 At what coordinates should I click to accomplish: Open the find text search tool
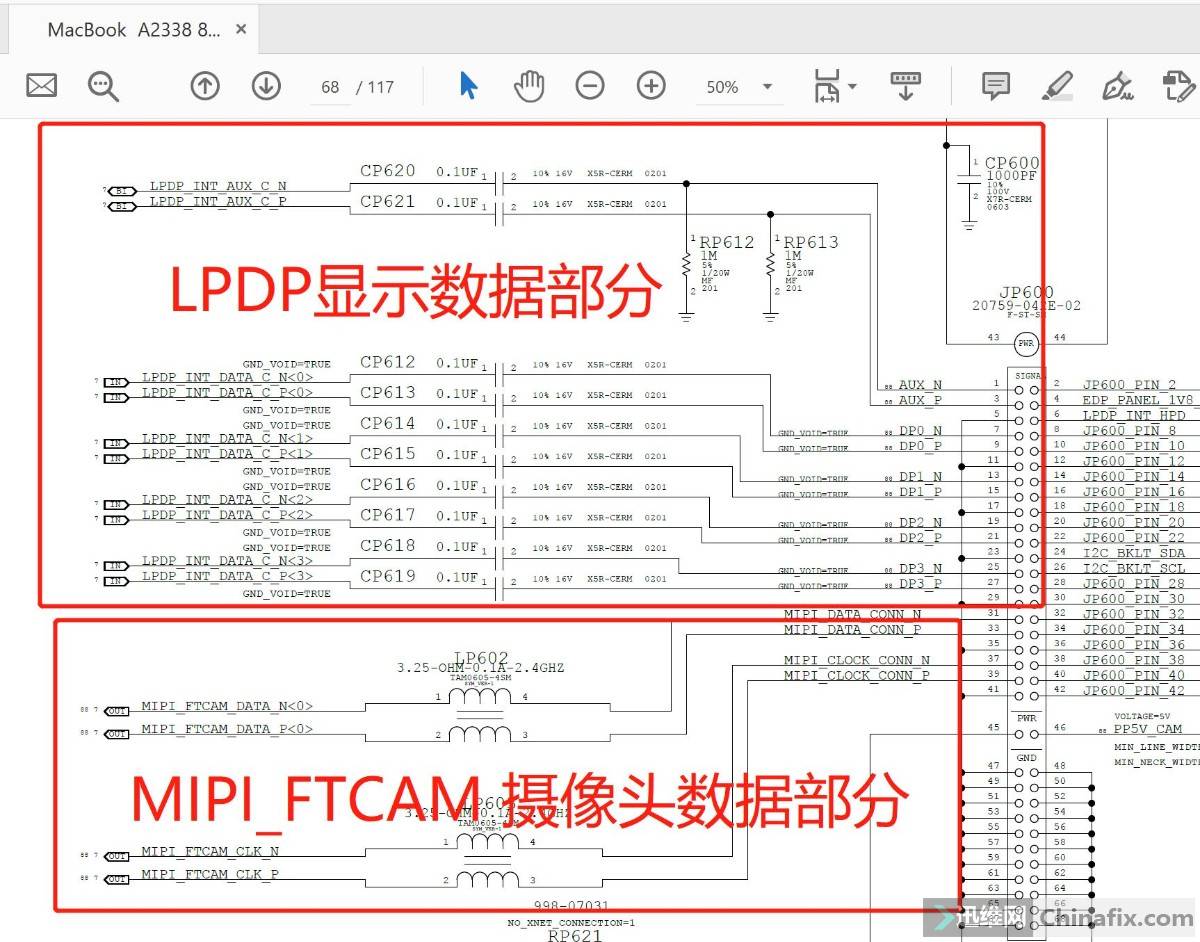coord(103,86)
